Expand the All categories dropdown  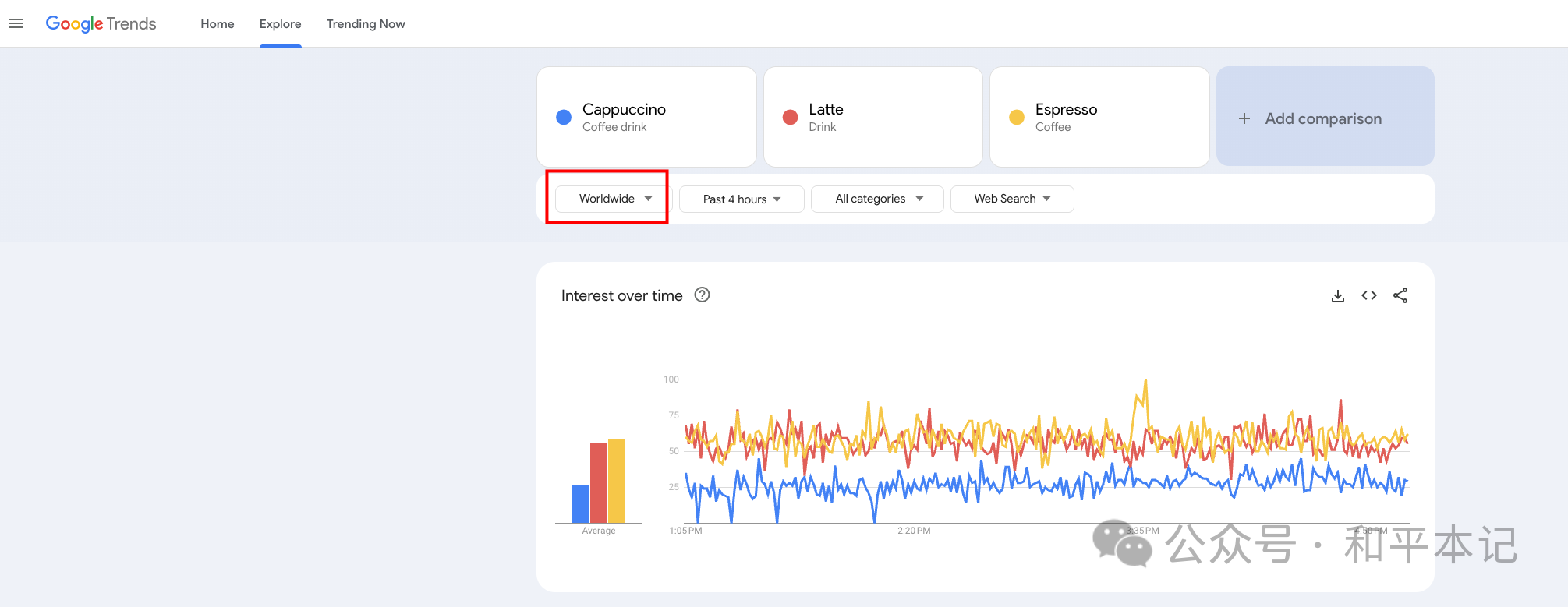[877, 199]
